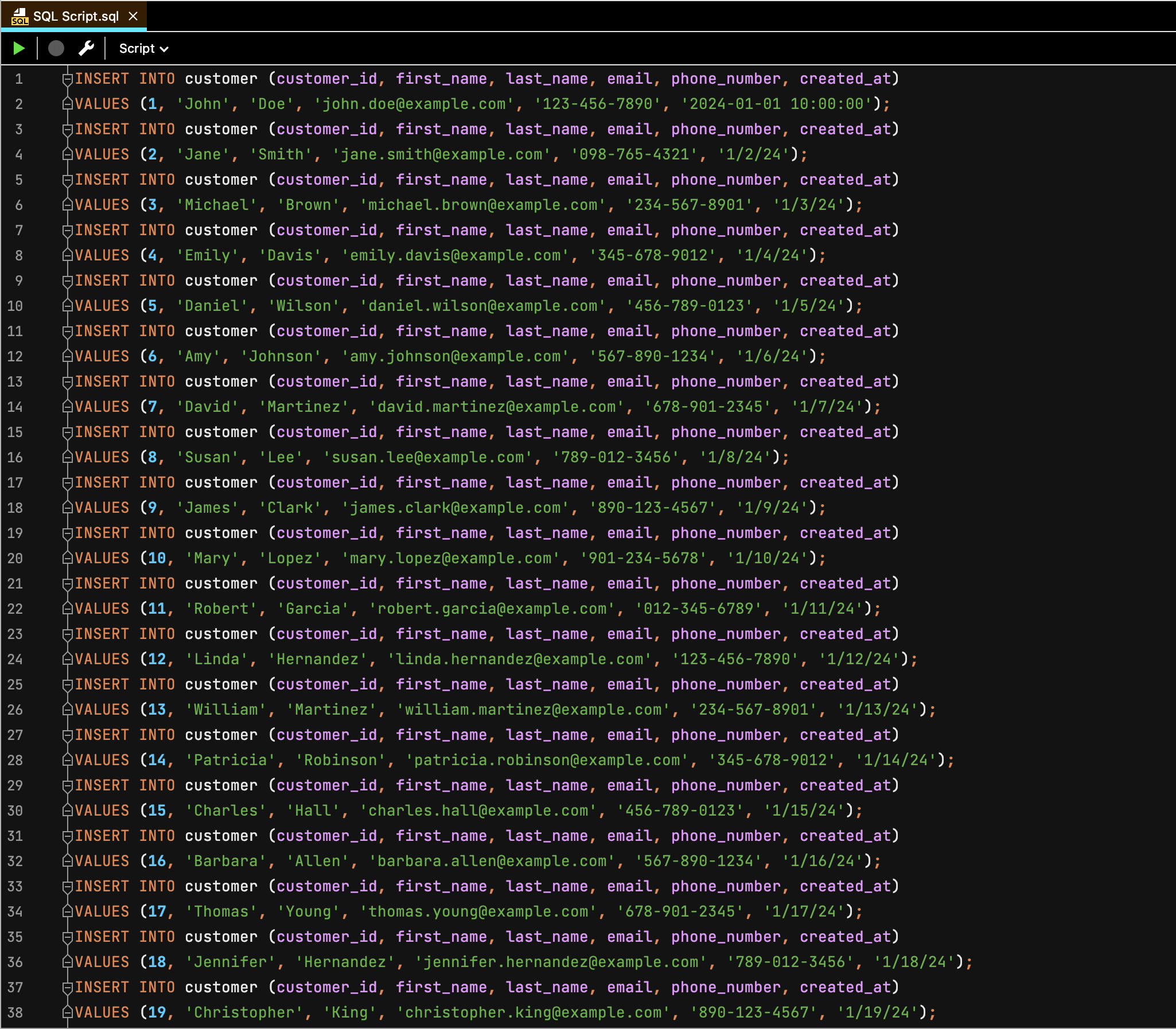This screenshot has height=1029, width=1176.
Task: Click email column on line 17
Action: [x=630, y=483]
